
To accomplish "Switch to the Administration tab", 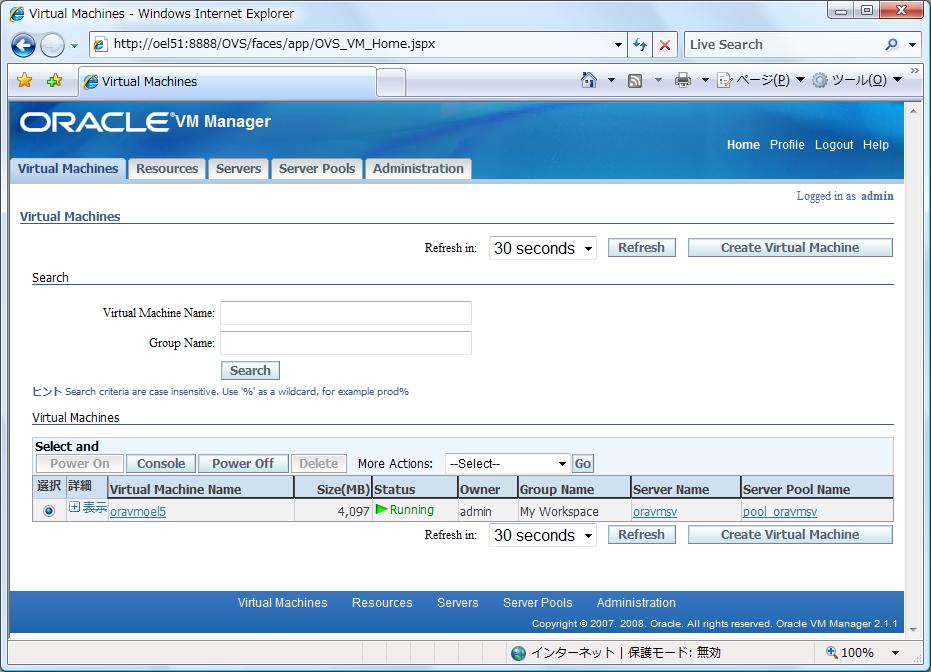I will tap(418, 169).
